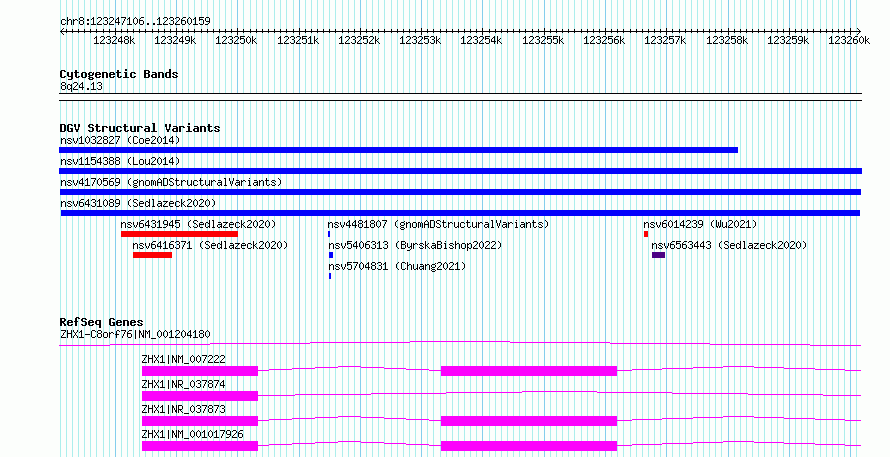Viewport: 890px width, 457px height.
Task: Open the nsv6431089 (Sedlazeck2020) label
Action: pyautogui.click(x=138, y=203)
